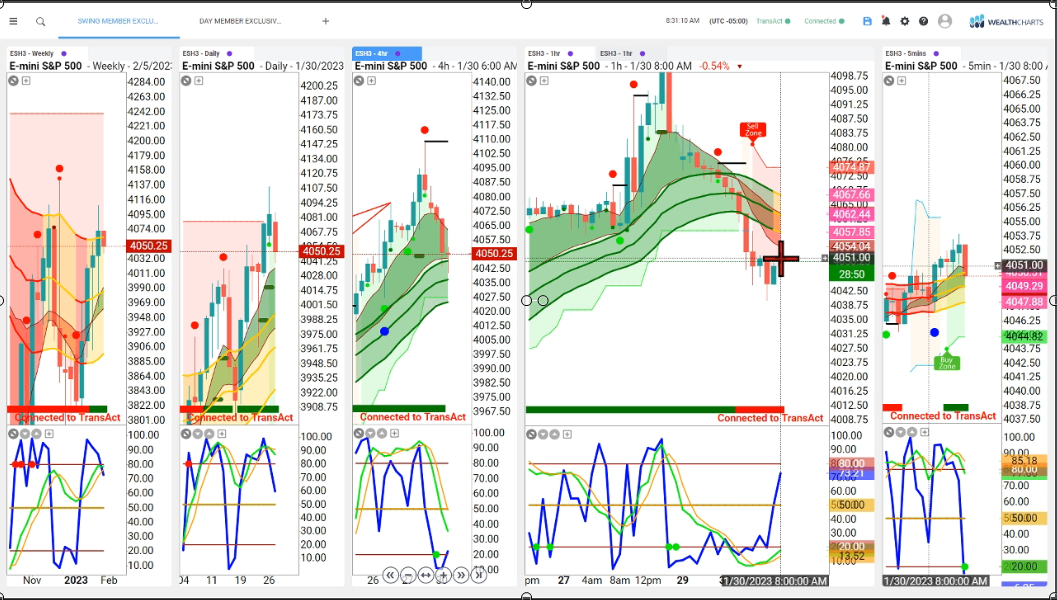Move Weekly oscillator pane up arrow
The height and width of the screenshot is (600, 1057).
point(36,434)
